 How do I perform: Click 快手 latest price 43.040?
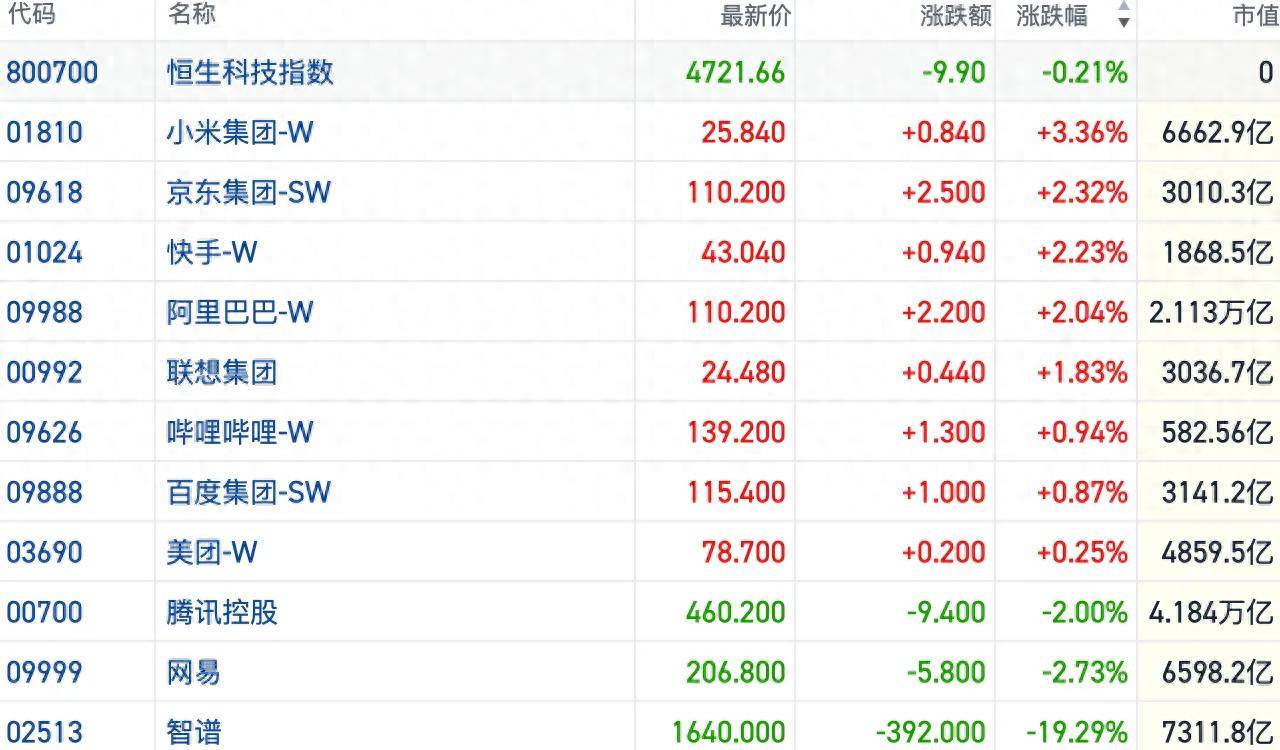(x=743, y=252)
